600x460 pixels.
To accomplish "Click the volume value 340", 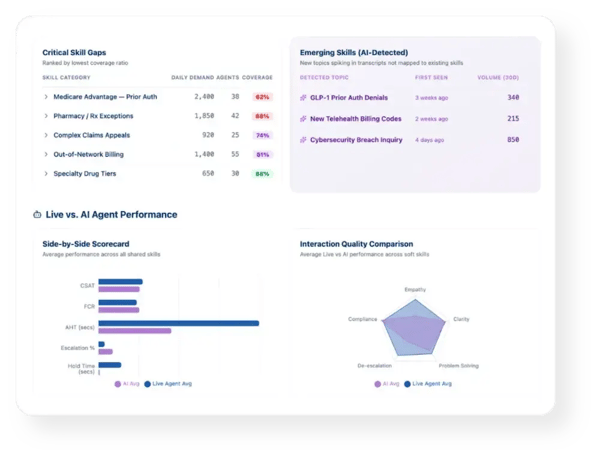I will coord(513,98).
